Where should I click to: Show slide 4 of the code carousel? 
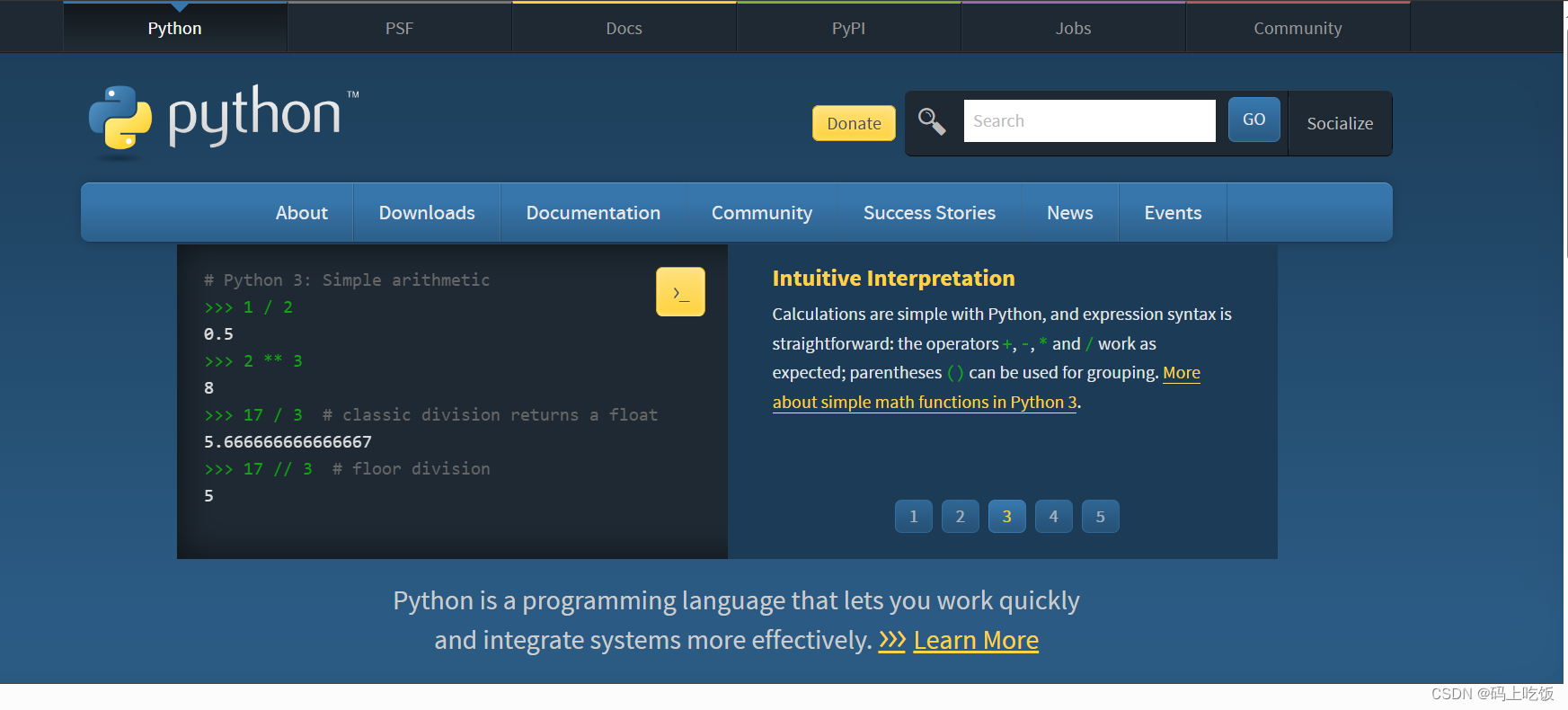coord(1054,517)
